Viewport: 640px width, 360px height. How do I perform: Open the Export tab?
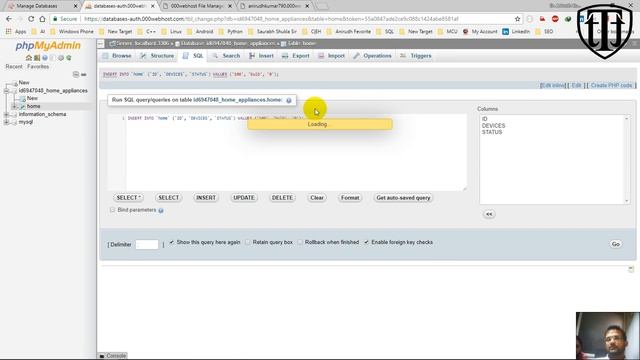coord(296,56)
